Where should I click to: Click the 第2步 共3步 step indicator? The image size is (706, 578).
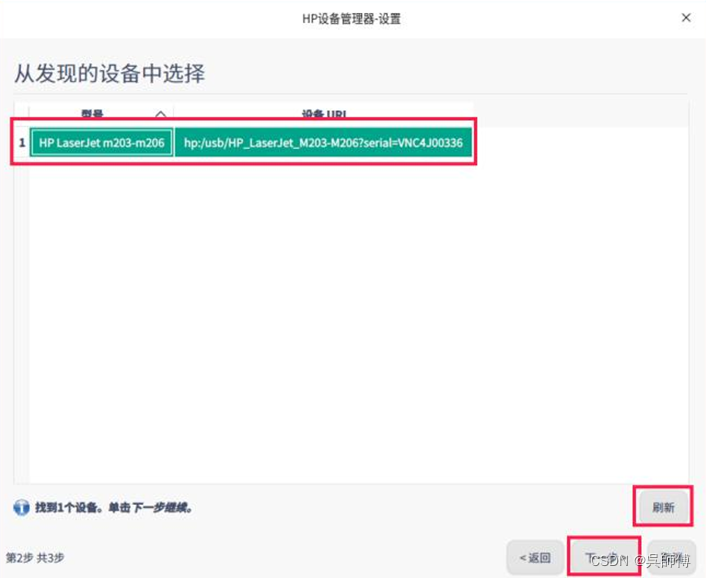(35, 558)
